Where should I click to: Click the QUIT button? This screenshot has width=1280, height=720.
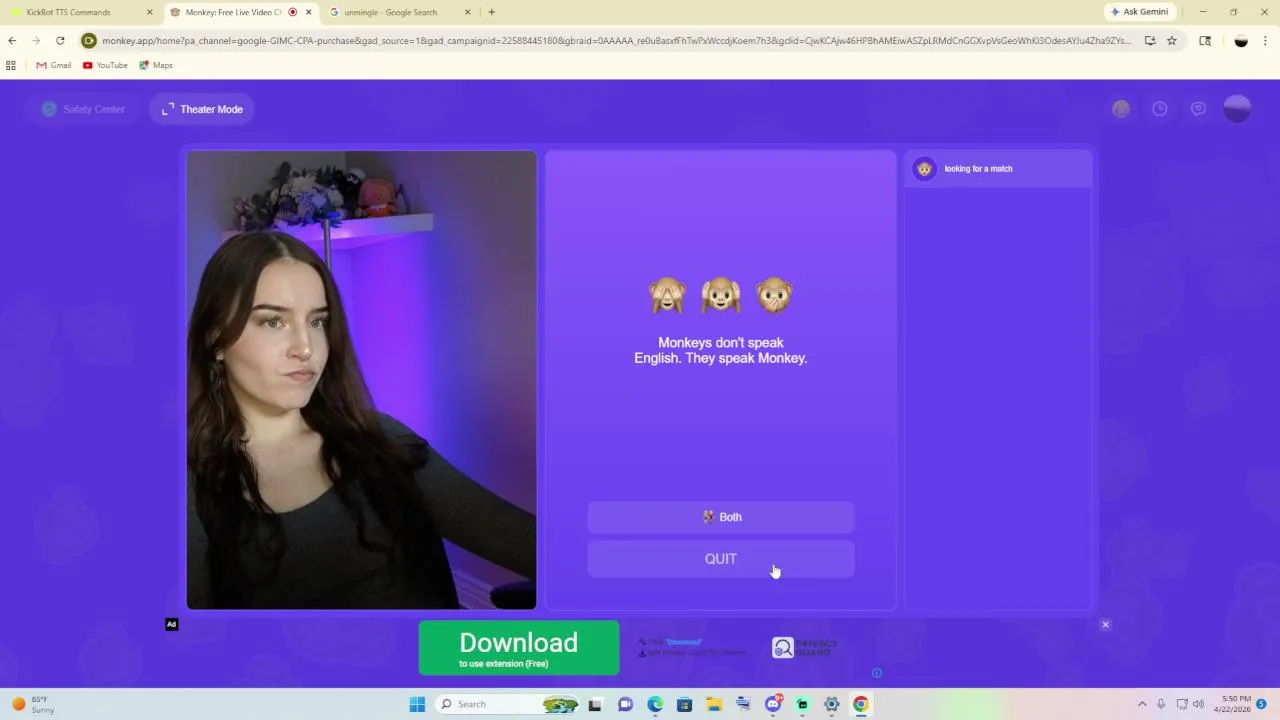(x=720, y=559)
